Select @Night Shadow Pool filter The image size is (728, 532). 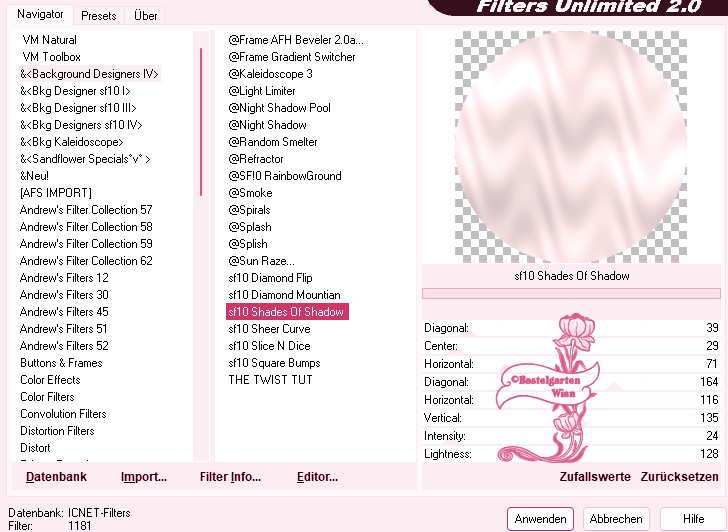[280, 108]
